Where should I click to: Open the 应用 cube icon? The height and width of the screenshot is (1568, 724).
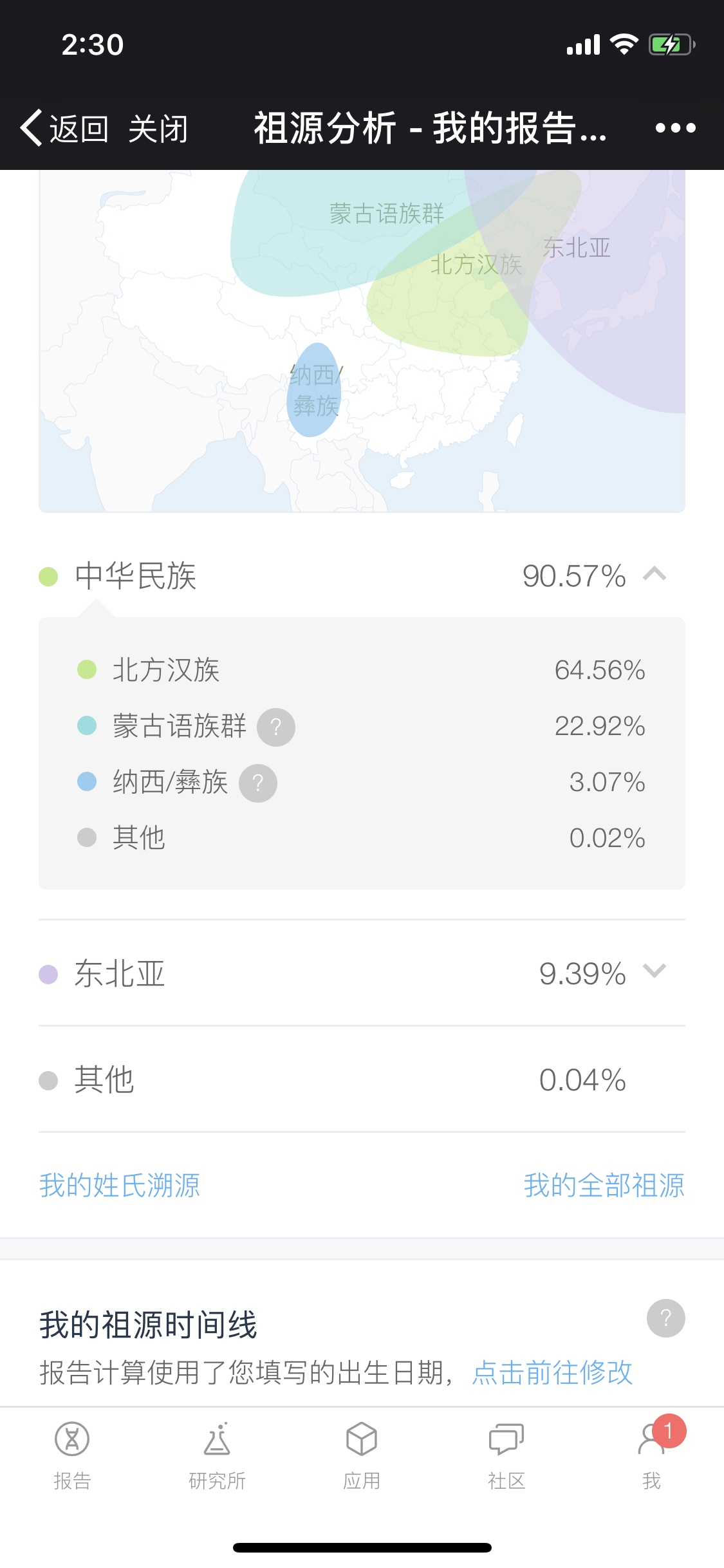(x=362, y=1439)
